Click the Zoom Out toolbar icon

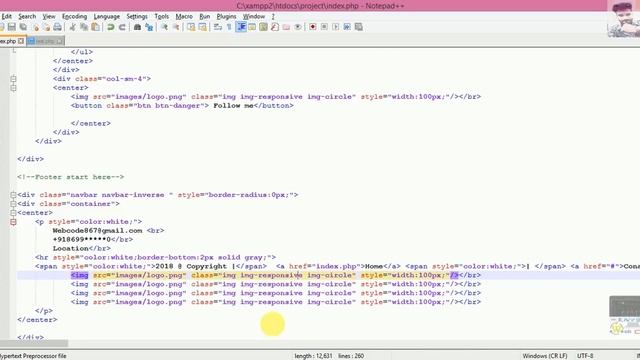pyautogui.click(x=176, y=27)
